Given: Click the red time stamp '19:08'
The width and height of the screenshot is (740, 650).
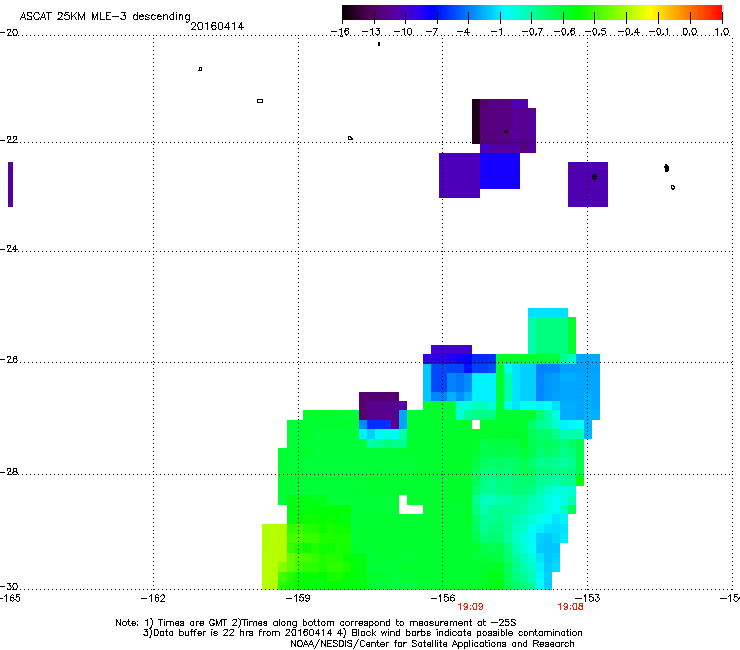Looking at the screenshot, I should [571, 607].
